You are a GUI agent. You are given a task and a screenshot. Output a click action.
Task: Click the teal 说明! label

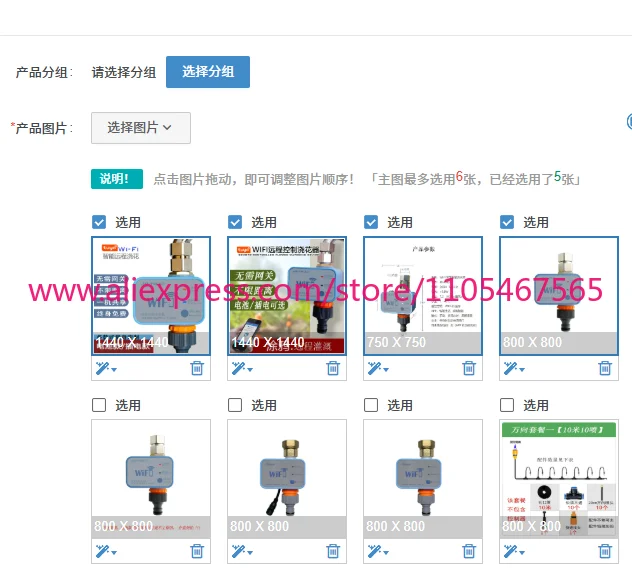coord(117,179)
